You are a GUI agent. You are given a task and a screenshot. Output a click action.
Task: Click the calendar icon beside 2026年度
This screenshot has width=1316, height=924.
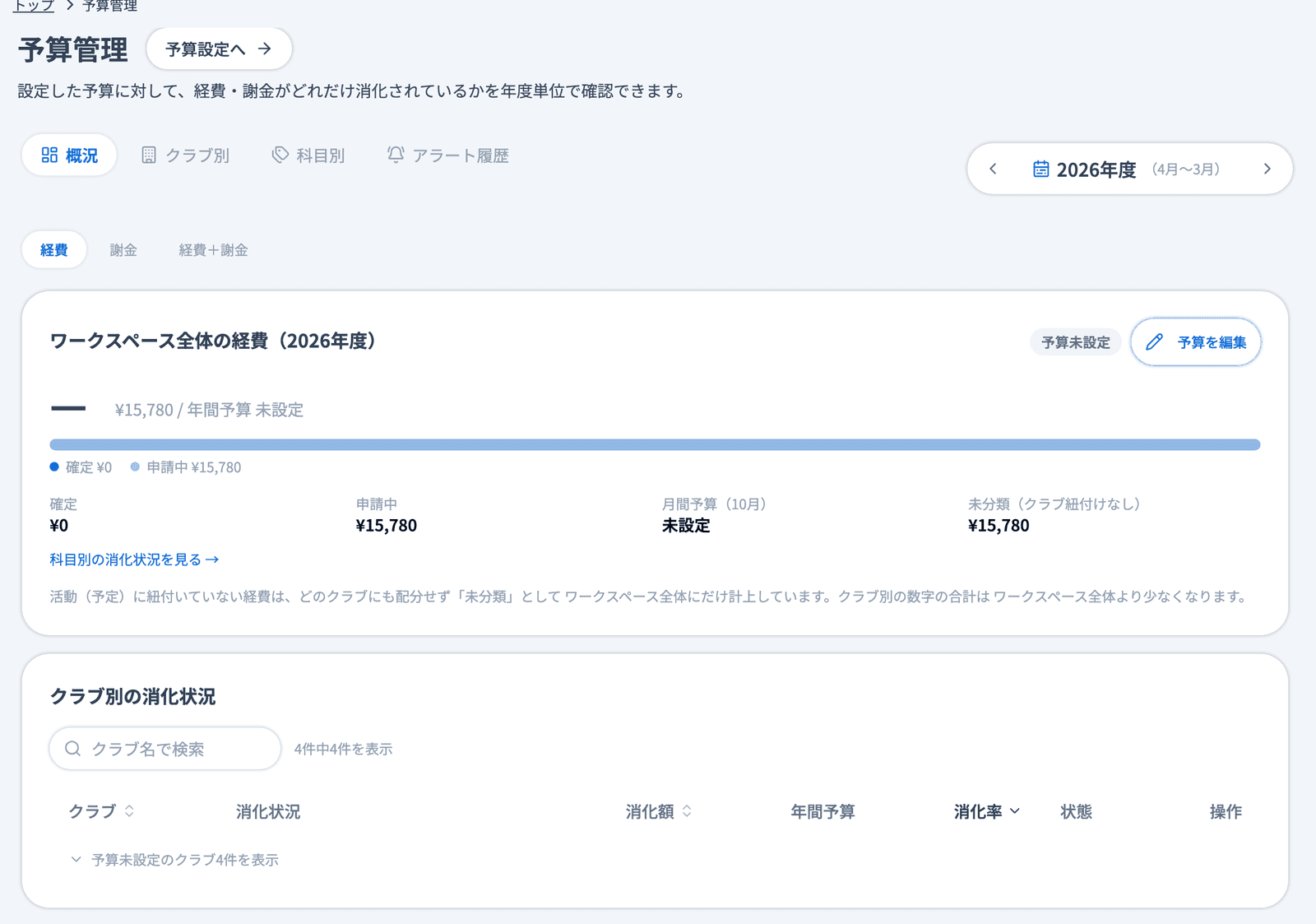pyautogui.click(x=1040, y=169)
